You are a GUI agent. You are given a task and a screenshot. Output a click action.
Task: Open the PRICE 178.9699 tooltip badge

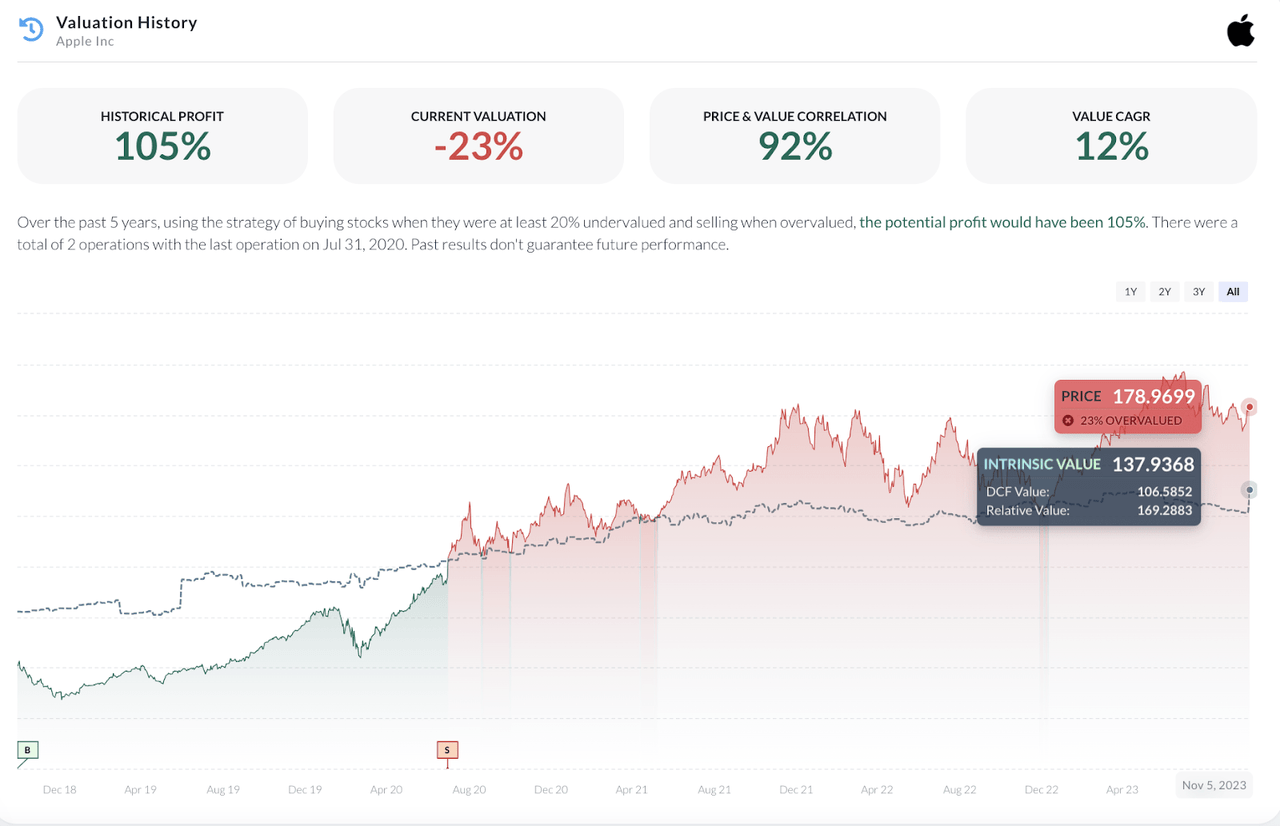tap(1127, 396)
